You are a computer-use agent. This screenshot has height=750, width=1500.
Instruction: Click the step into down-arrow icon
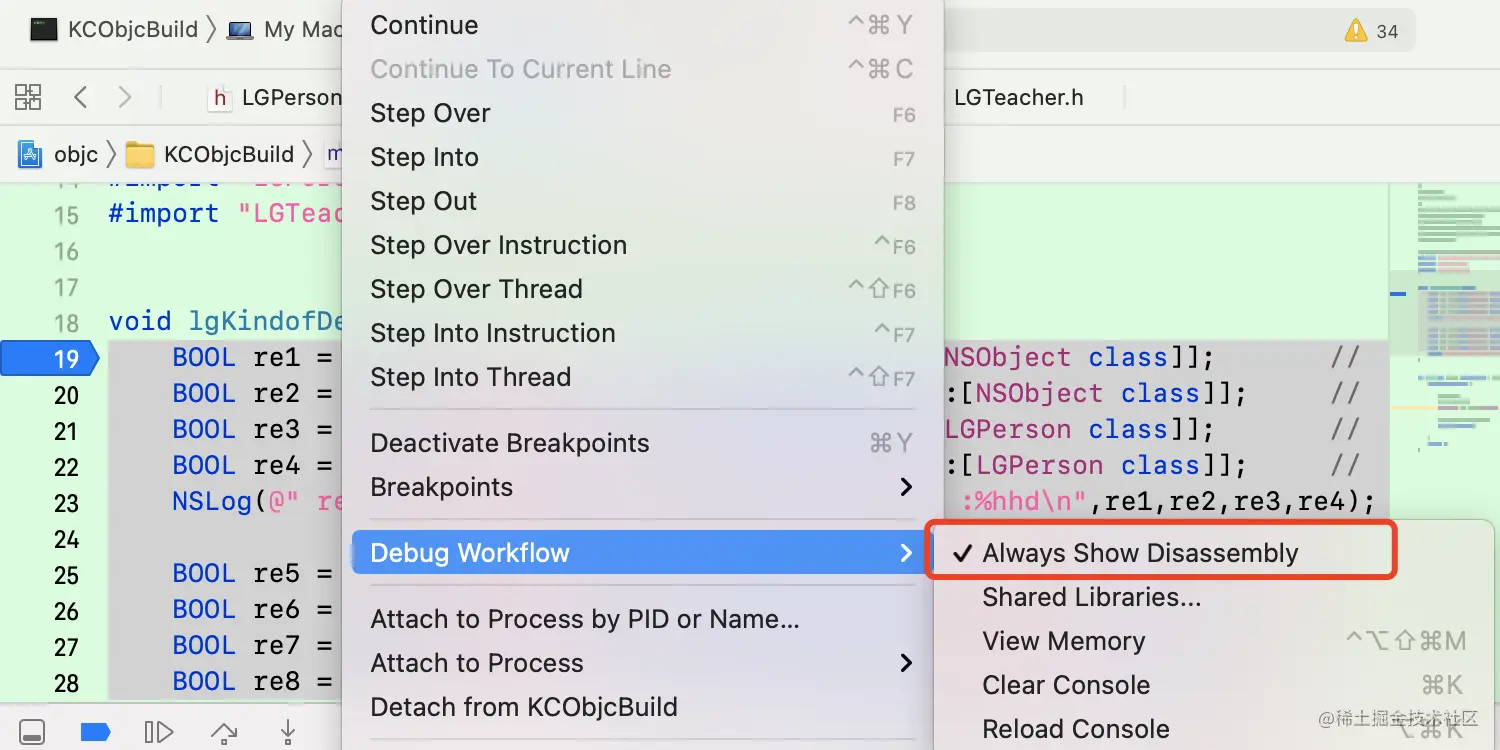(288, 732)
